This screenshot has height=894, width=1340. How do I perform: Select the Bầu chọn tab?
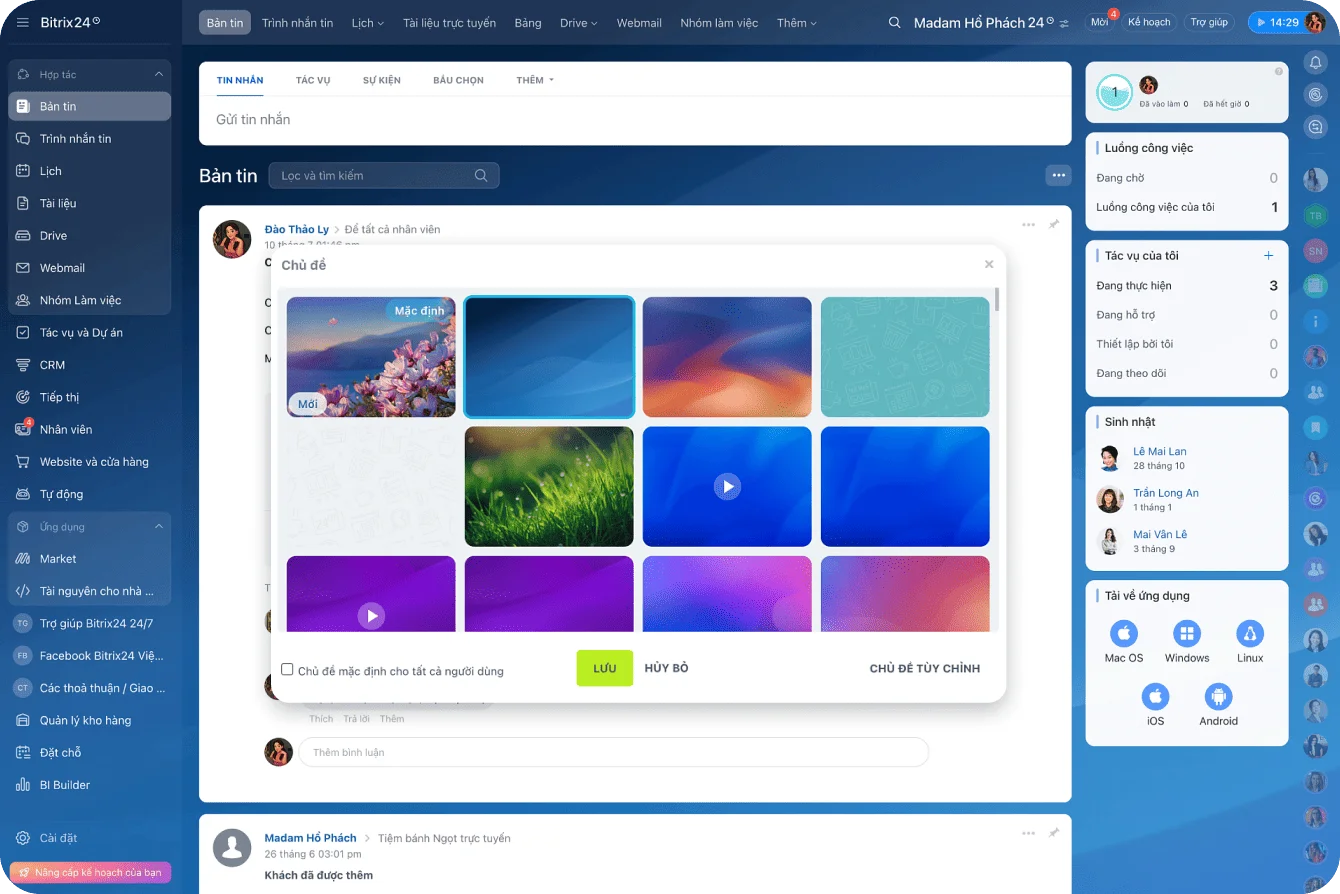tap(458, 80)
